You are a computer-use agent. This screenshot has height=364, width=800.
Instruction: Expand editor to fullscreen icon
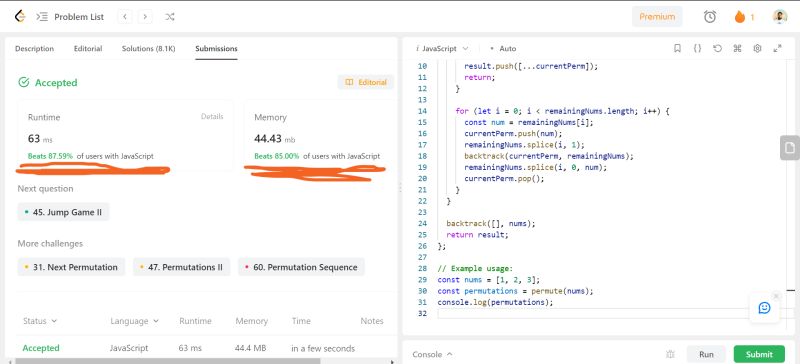coord(778,48)
